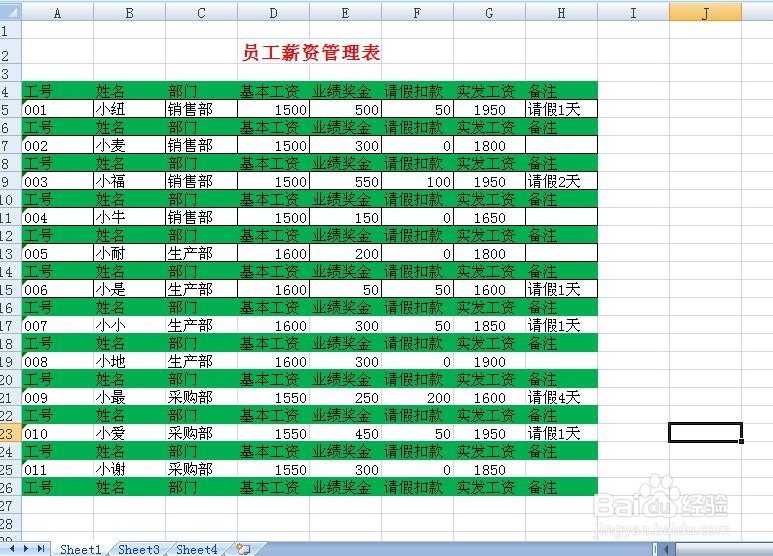773x556 pixels.
Task: Select column I header
Action: [633, 13]
